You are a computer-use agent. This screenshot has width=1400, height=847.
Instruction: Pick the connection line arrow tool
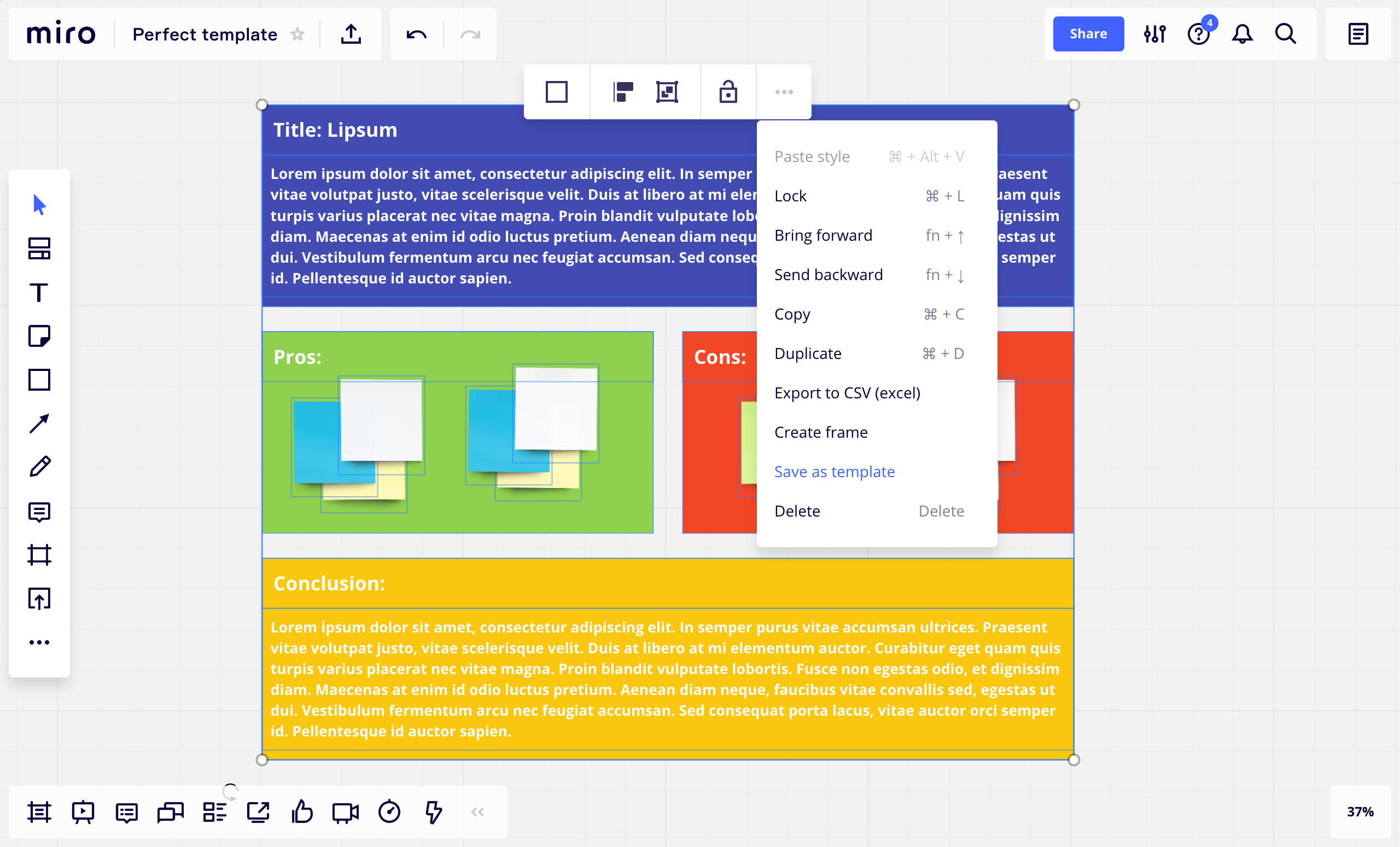[x=39, y=424]
